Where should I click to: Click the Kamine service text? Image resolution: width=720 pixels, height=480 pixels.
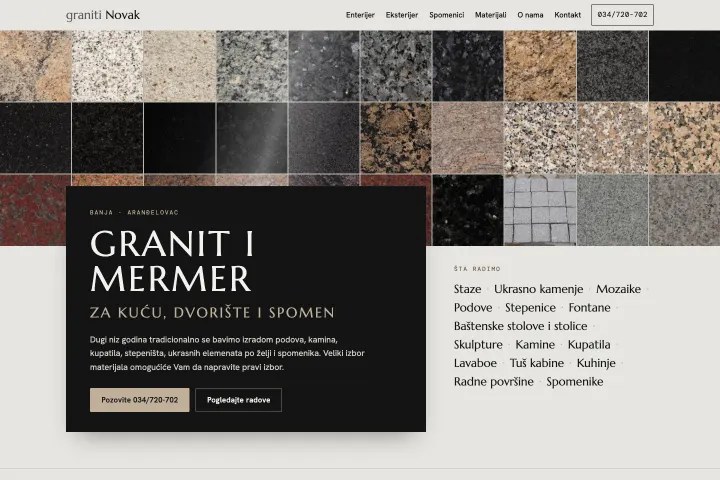pyautogui.click(x=535, y=344)
